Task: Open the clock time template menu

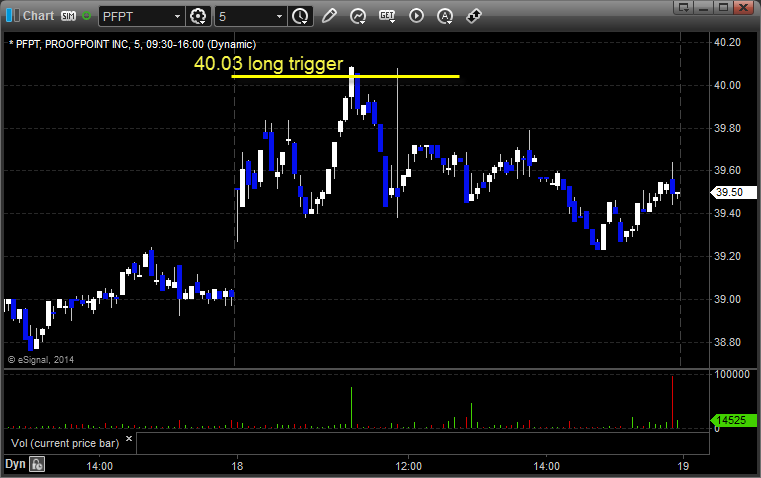Action: (300, 16)
